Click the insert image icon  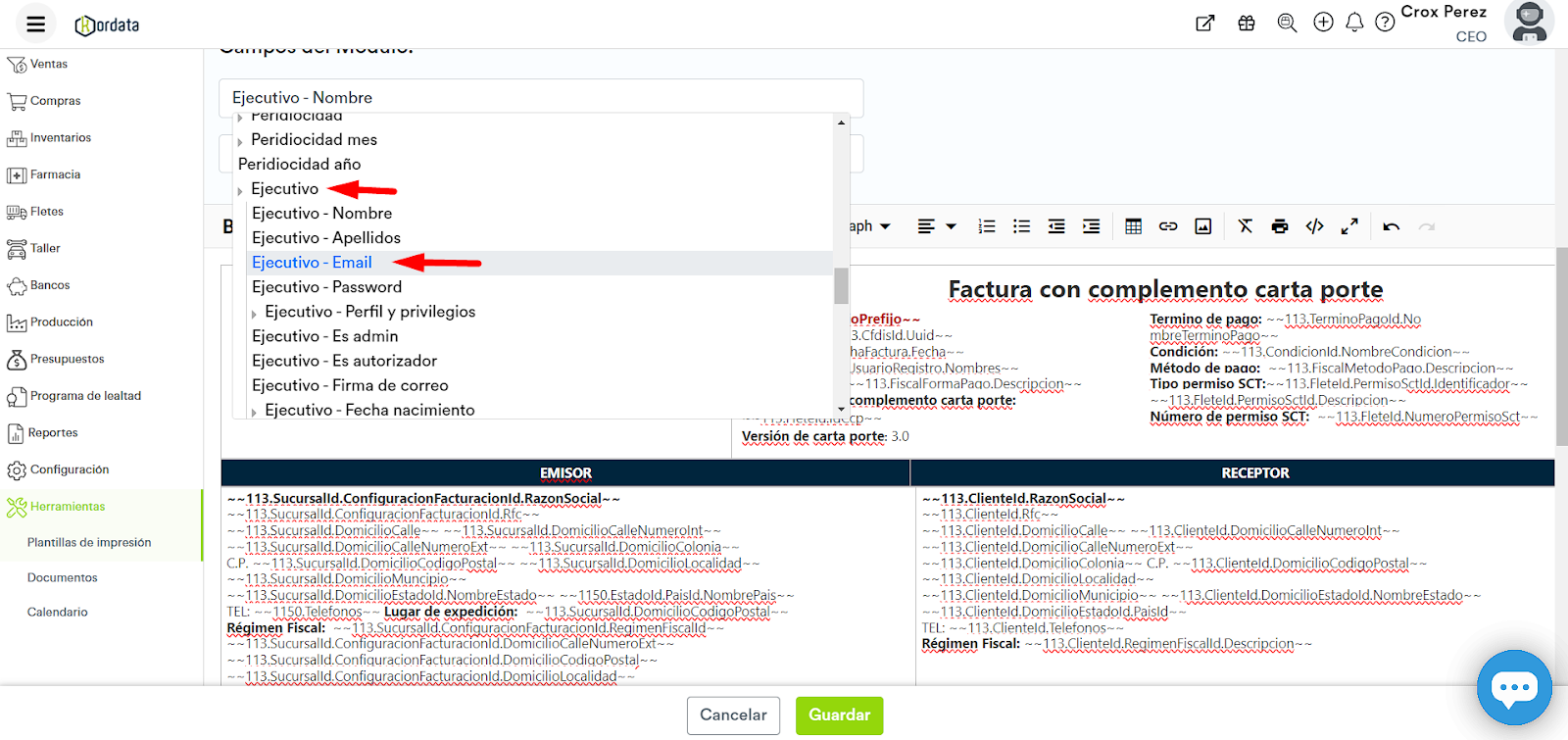point(1203,226)
